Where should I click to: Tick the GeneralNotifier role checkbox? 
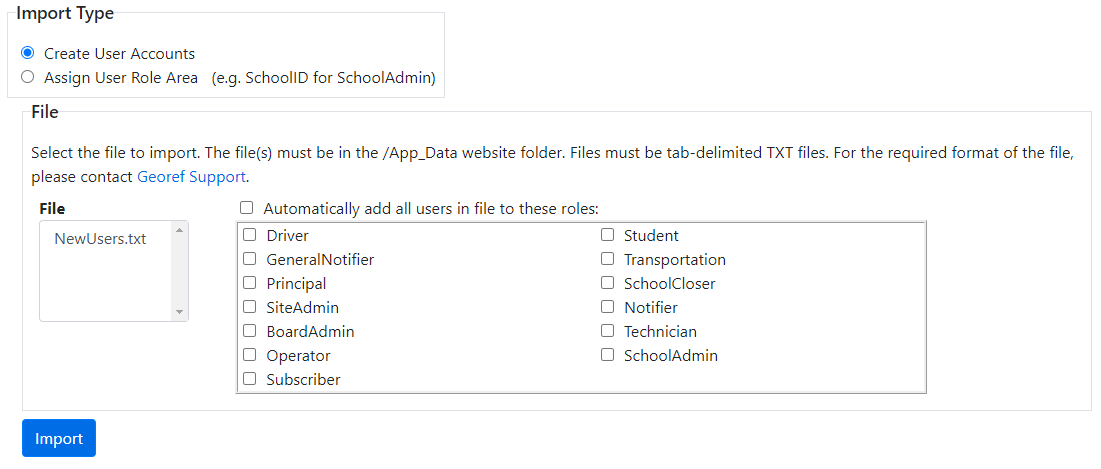250,260
